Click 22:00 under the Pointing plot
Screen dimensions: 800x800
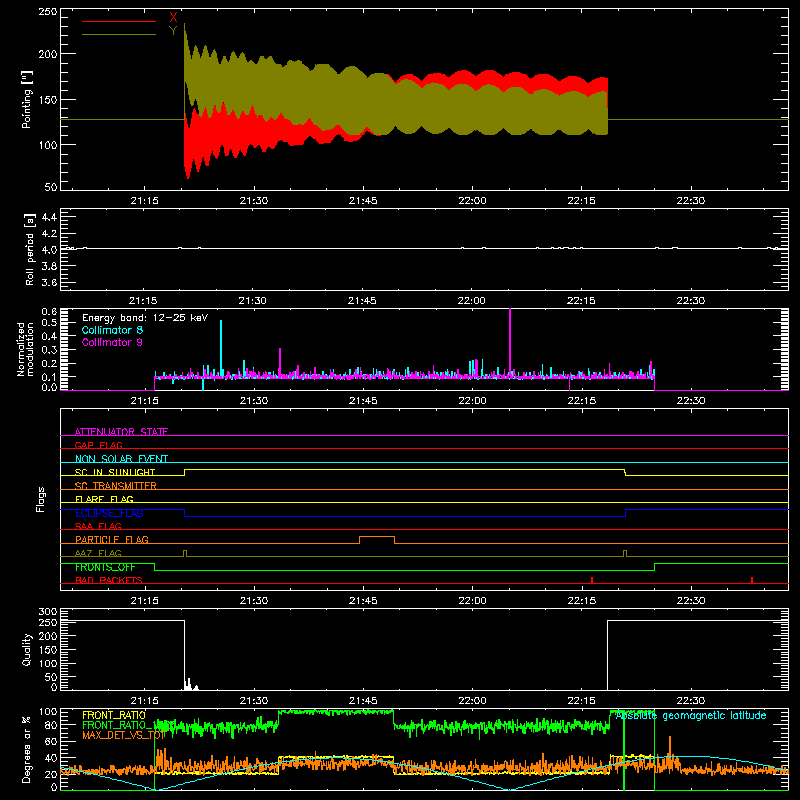(472, 201)
